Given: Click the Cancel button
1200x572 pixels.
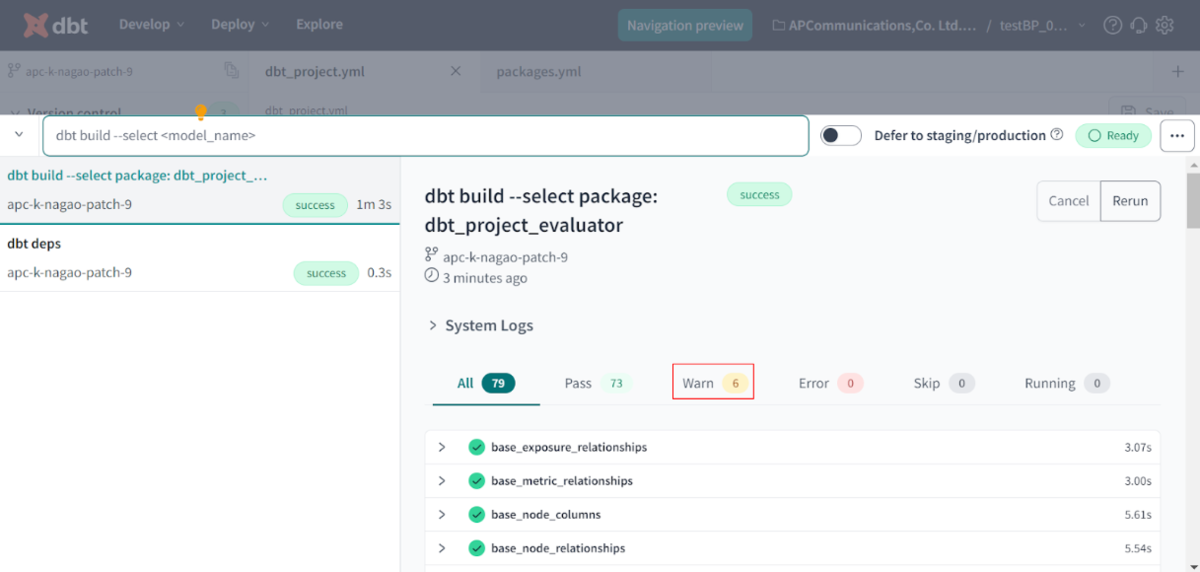Looking at the screenshot, I should pos(1068,201).
